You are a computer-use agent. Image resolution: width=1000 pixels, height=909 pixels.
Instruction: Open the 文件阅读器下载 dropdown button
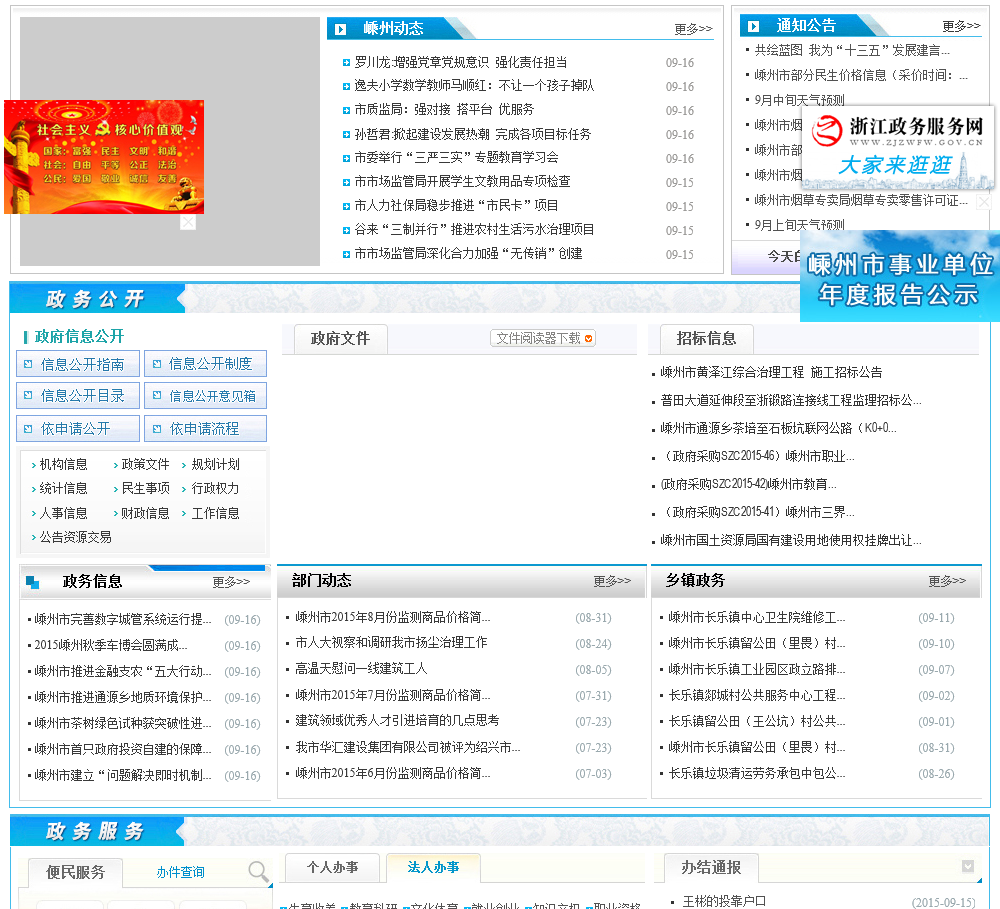coord(543,338)
